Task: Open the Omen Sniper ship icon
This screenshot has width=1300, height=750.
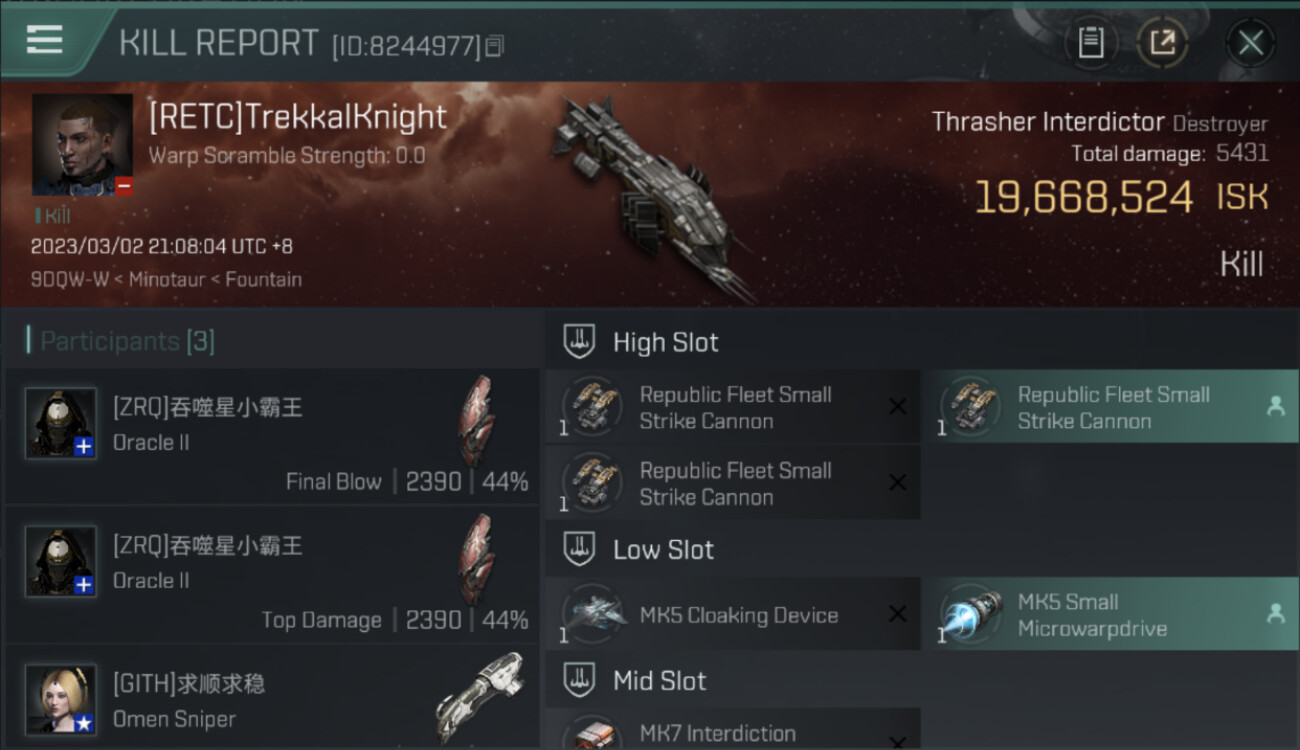Action: [480, 697]
